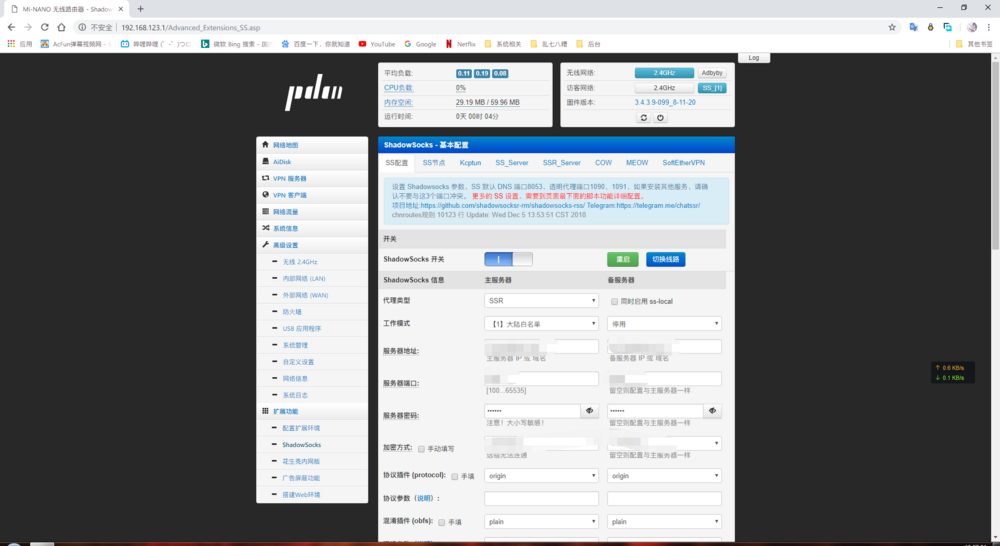Open VPN 客户端 with globe icon
This screenshot has height=546, width=1000.
point(265,195)
